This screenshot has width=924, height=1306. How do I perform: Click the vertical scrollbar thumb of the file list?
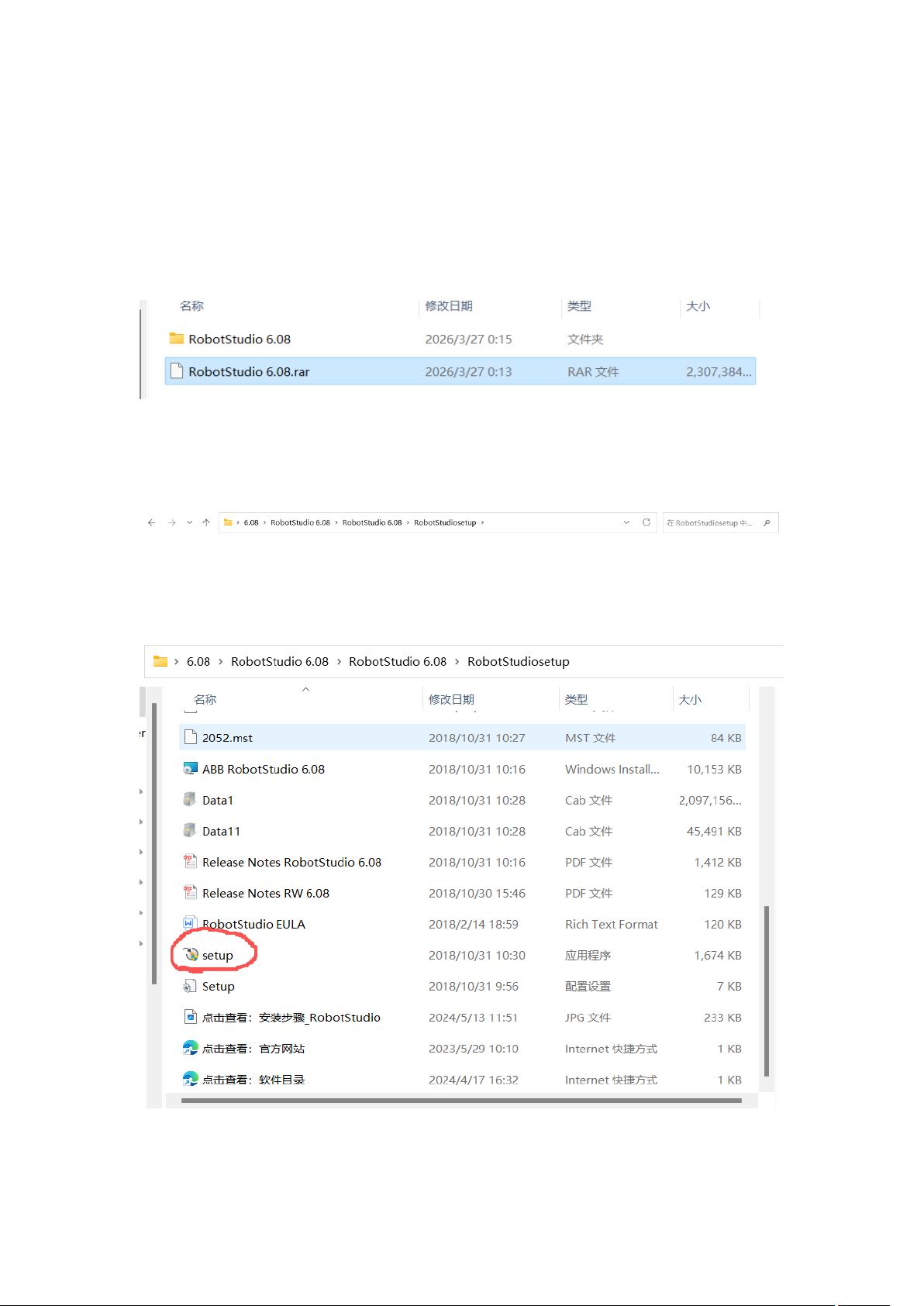click(x=767, y=991)
